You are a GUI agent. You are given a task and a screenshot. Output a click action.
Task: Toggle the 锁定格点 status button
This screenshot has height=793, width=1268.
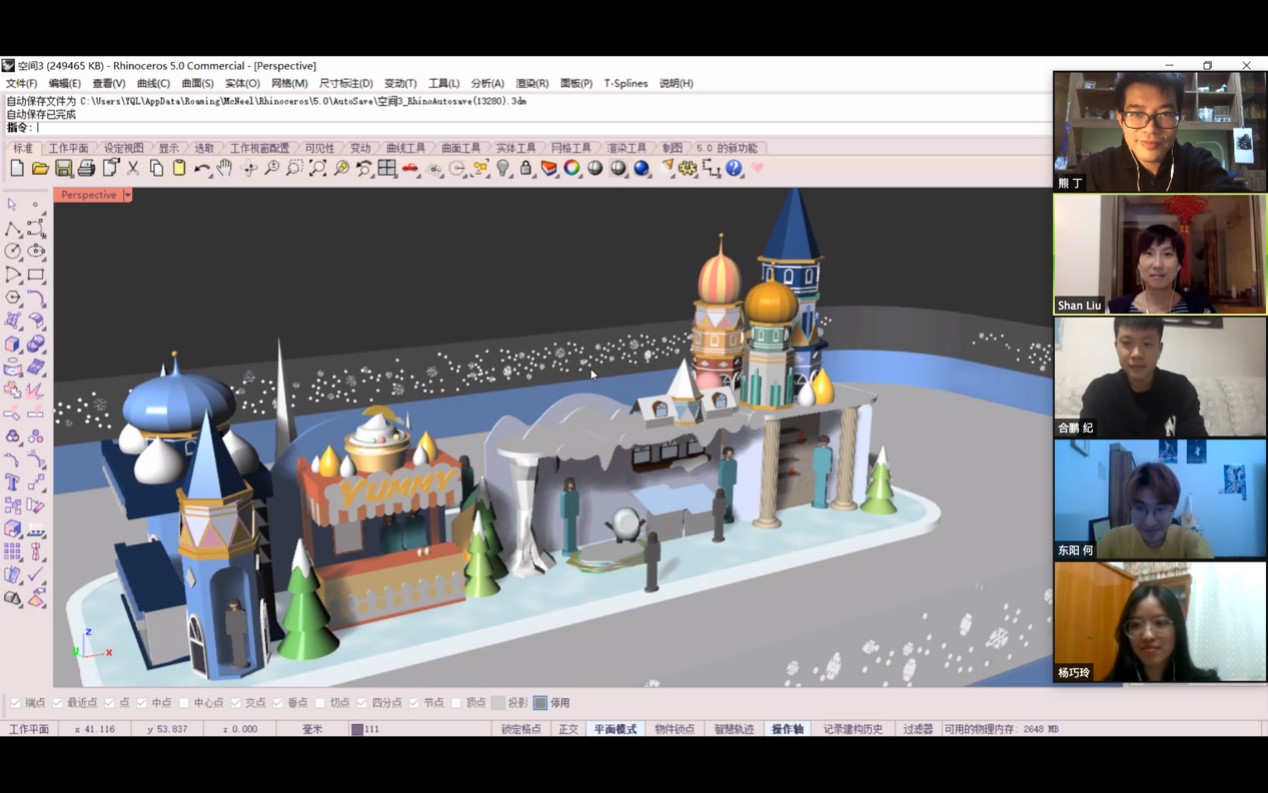click(521, 729)
